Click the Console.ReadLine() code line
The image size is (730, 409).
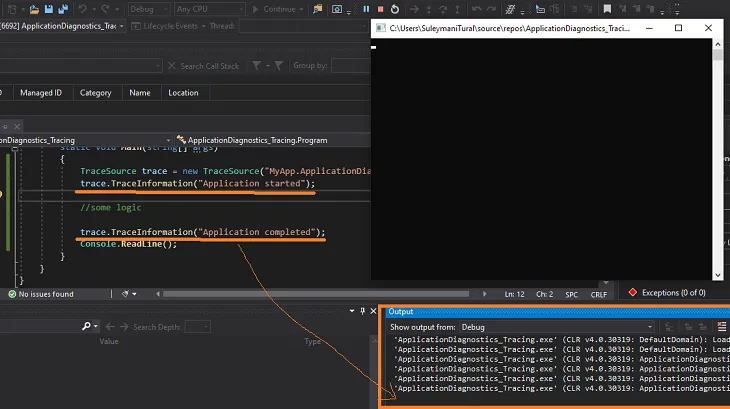(128, 244)
